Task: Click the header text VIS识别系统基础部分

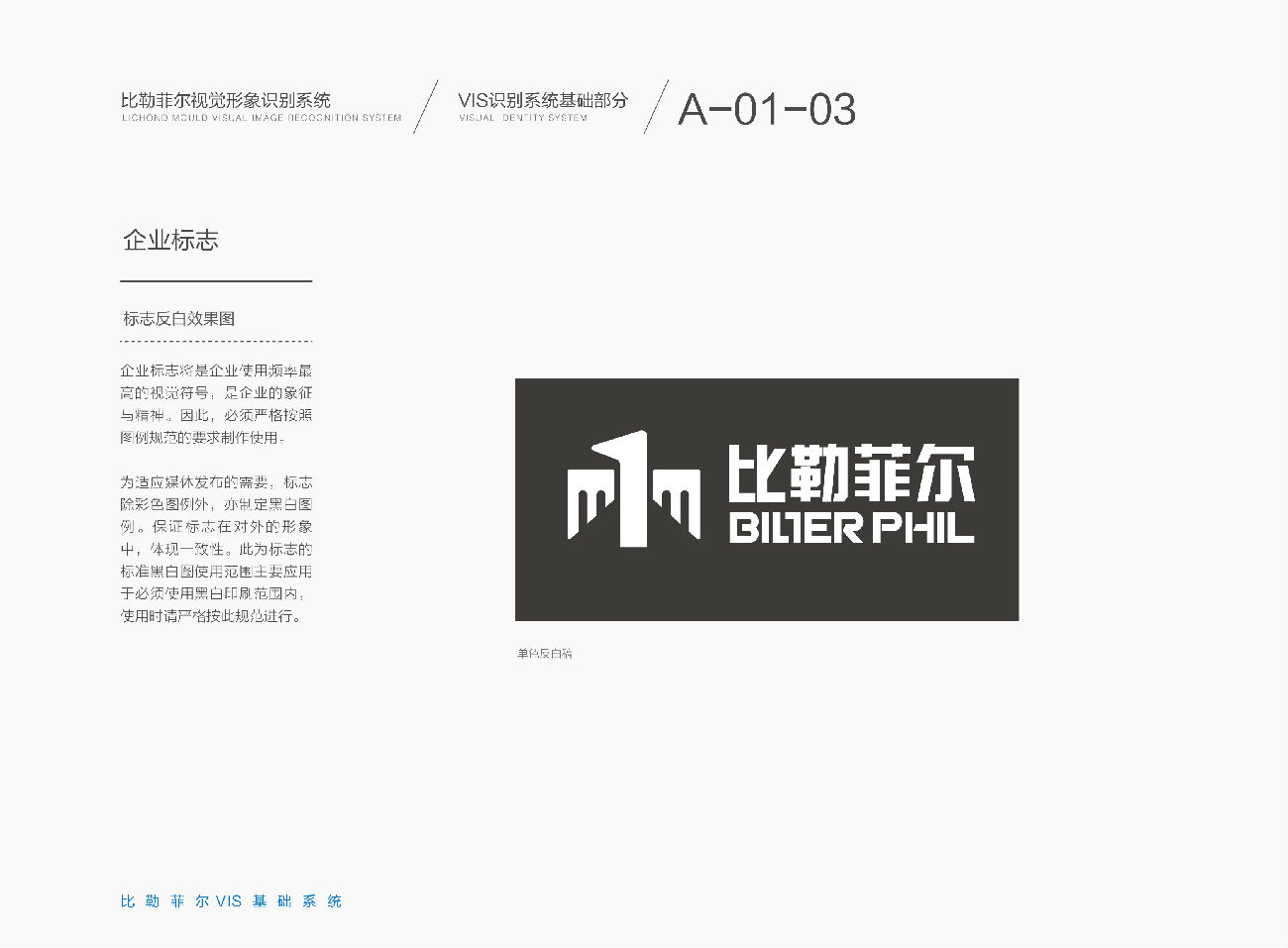Action: click(543, 100)
